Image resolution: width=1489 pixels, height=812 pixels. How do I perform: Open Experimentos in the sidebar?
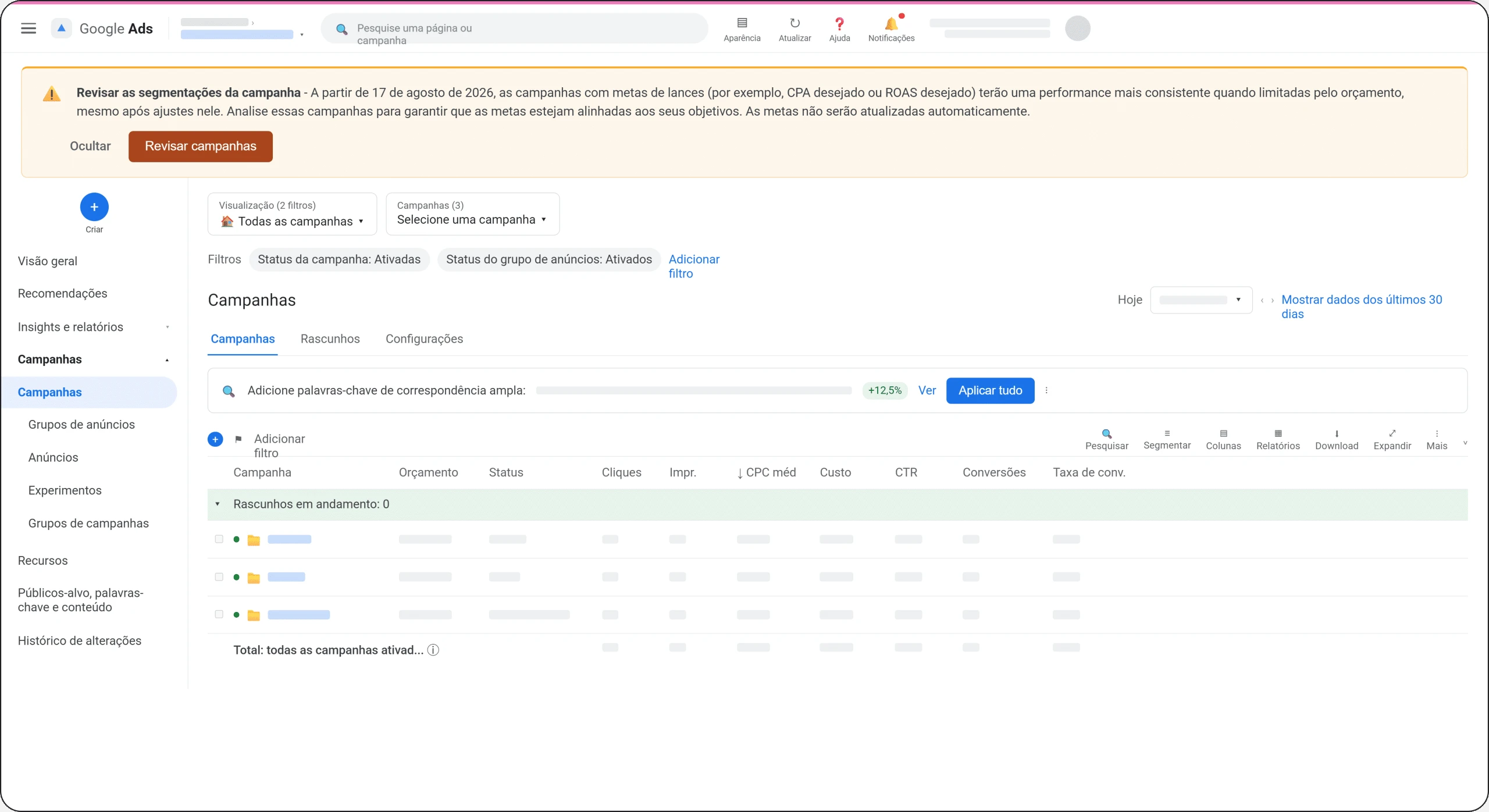click(65, 490)
